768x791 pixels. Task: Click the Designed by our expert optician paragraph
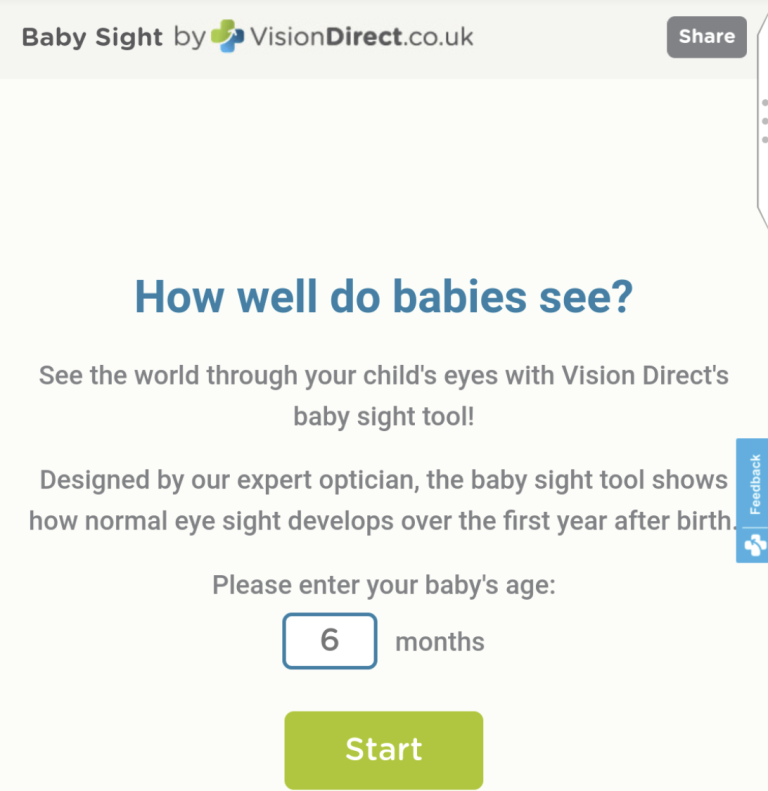coord(382,500)
